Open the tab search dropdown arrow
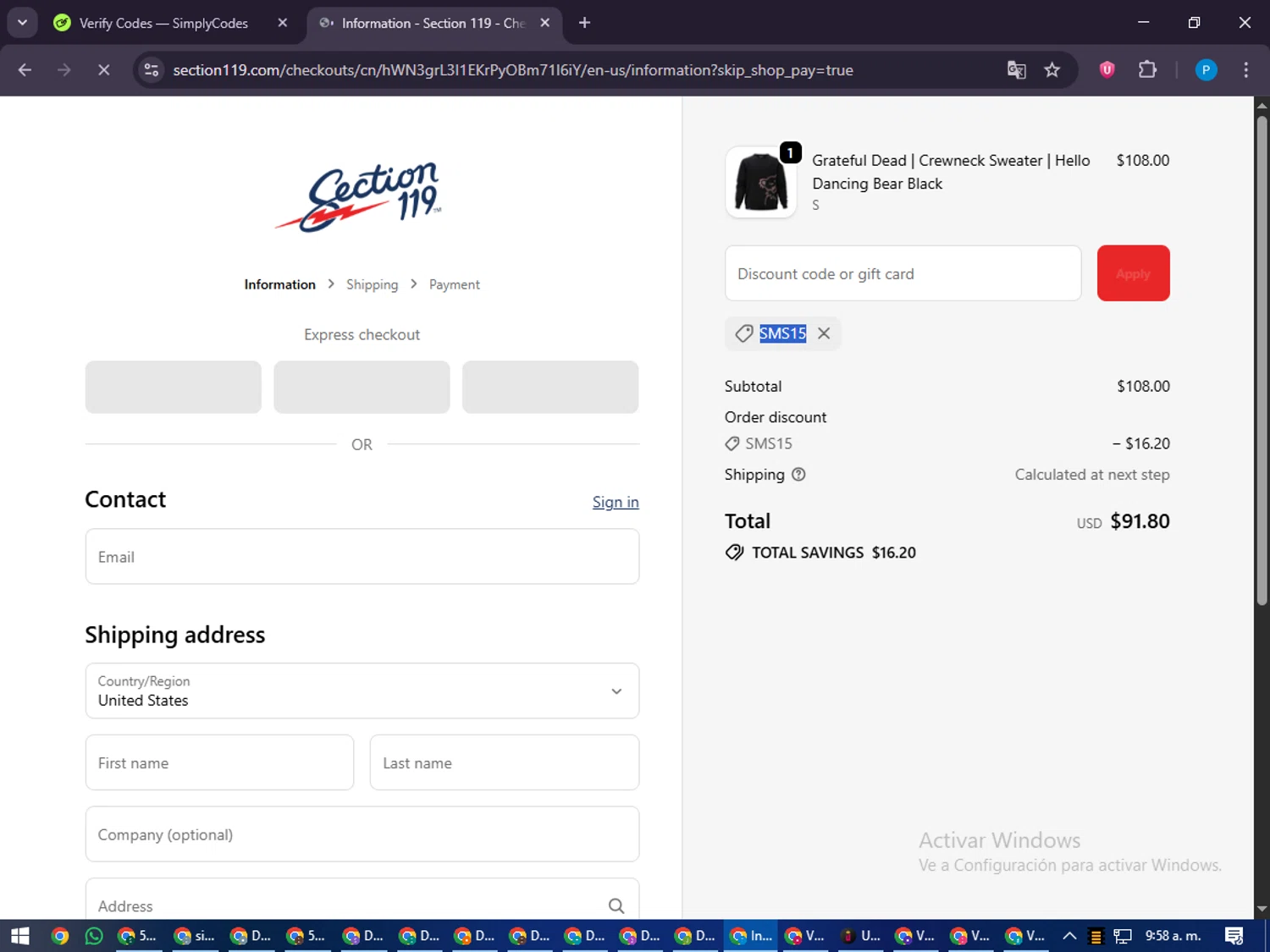The image size is (1270, 952). point(22,23)
